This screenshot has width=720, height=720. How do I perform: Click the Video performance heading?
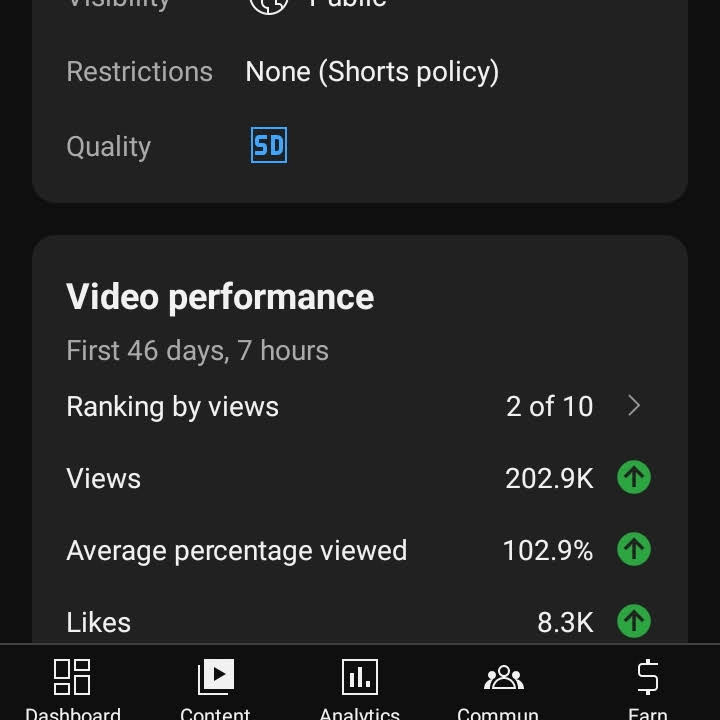220,297
